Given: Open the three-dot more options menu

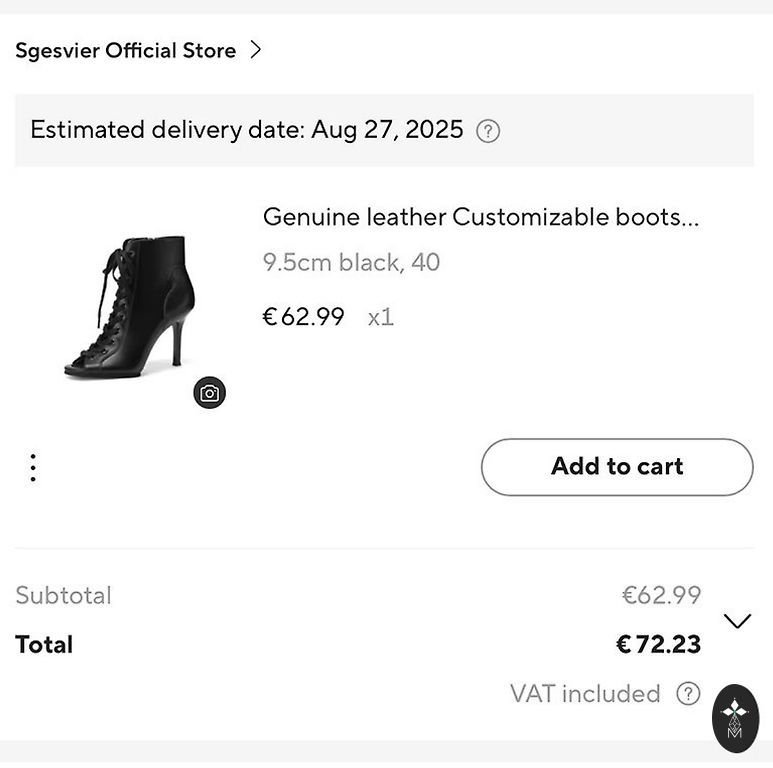Looking at the screenshot, I should click(x=33, y=468).
